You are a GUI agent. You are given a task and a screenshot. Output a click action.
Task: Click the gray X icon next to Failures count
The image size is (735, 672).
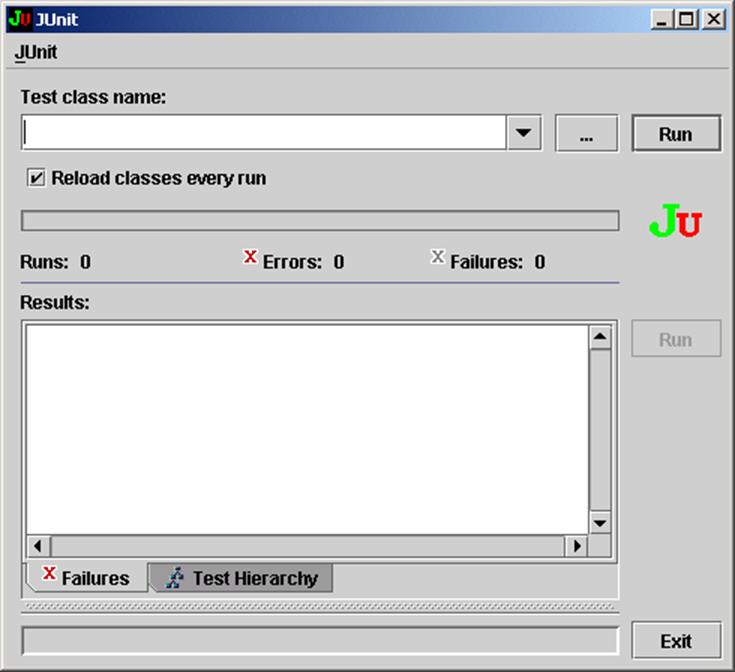pos(437,258)
